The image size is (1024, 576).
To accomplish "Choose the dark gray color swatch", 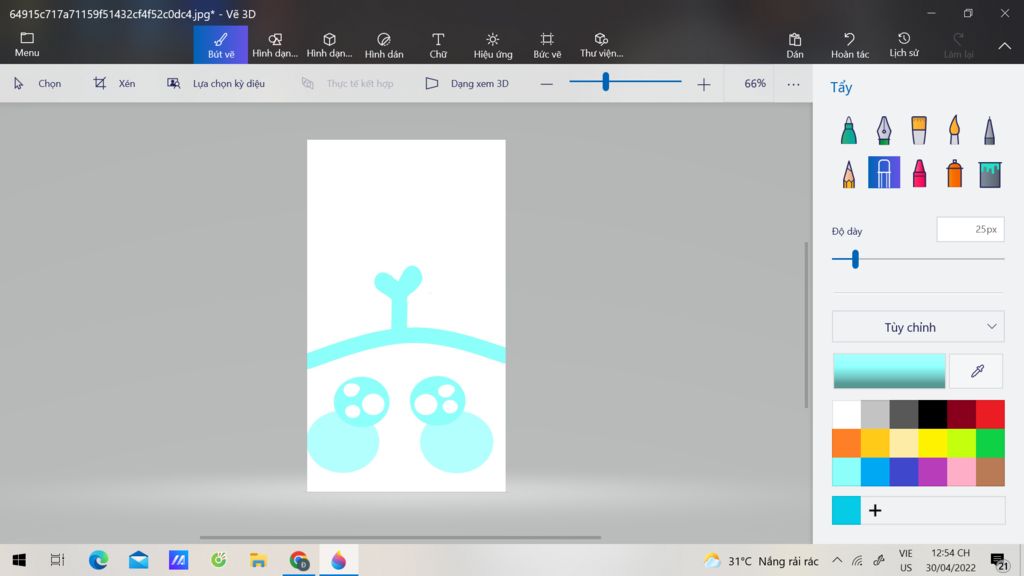I will [904, 414].
